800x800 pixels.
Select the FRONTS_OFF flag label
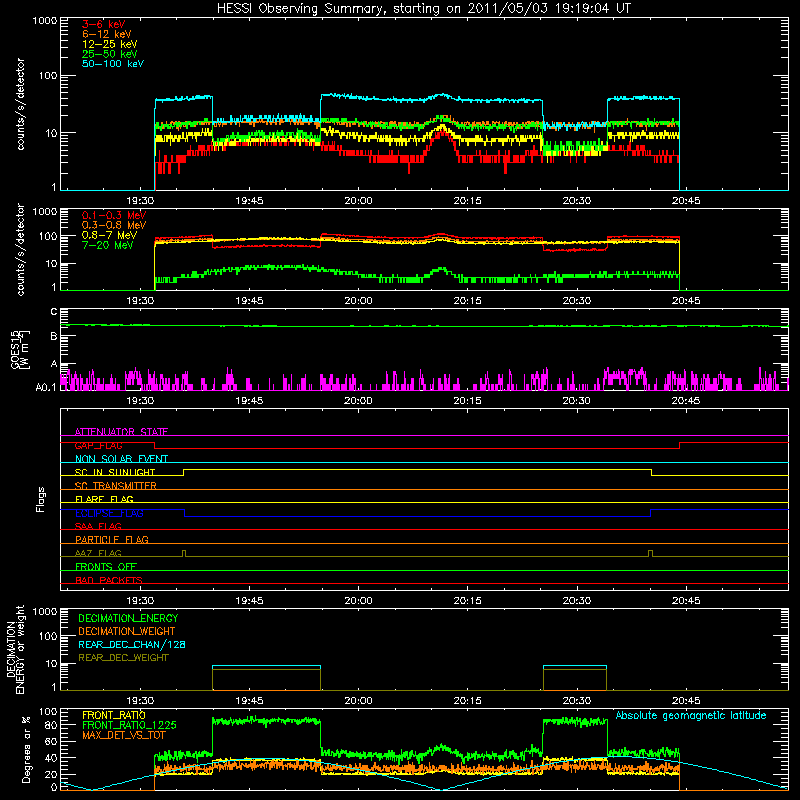coord(106,567)
